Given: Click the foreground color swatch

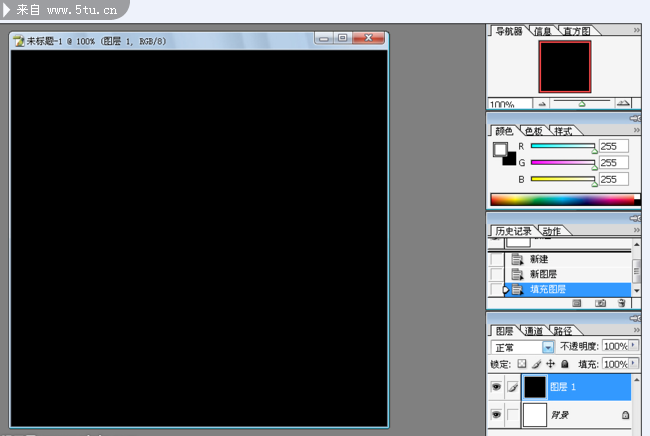Looking at the screenshot, I should coord(500,150).
